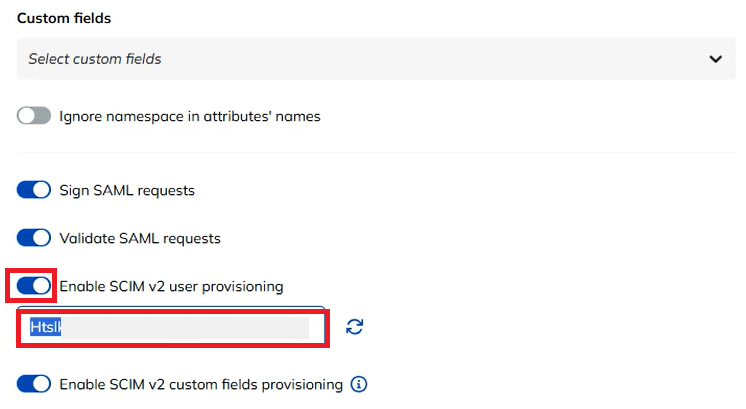Open the Select custom fields combo box

pyautogui.click(x=376, y=58)
